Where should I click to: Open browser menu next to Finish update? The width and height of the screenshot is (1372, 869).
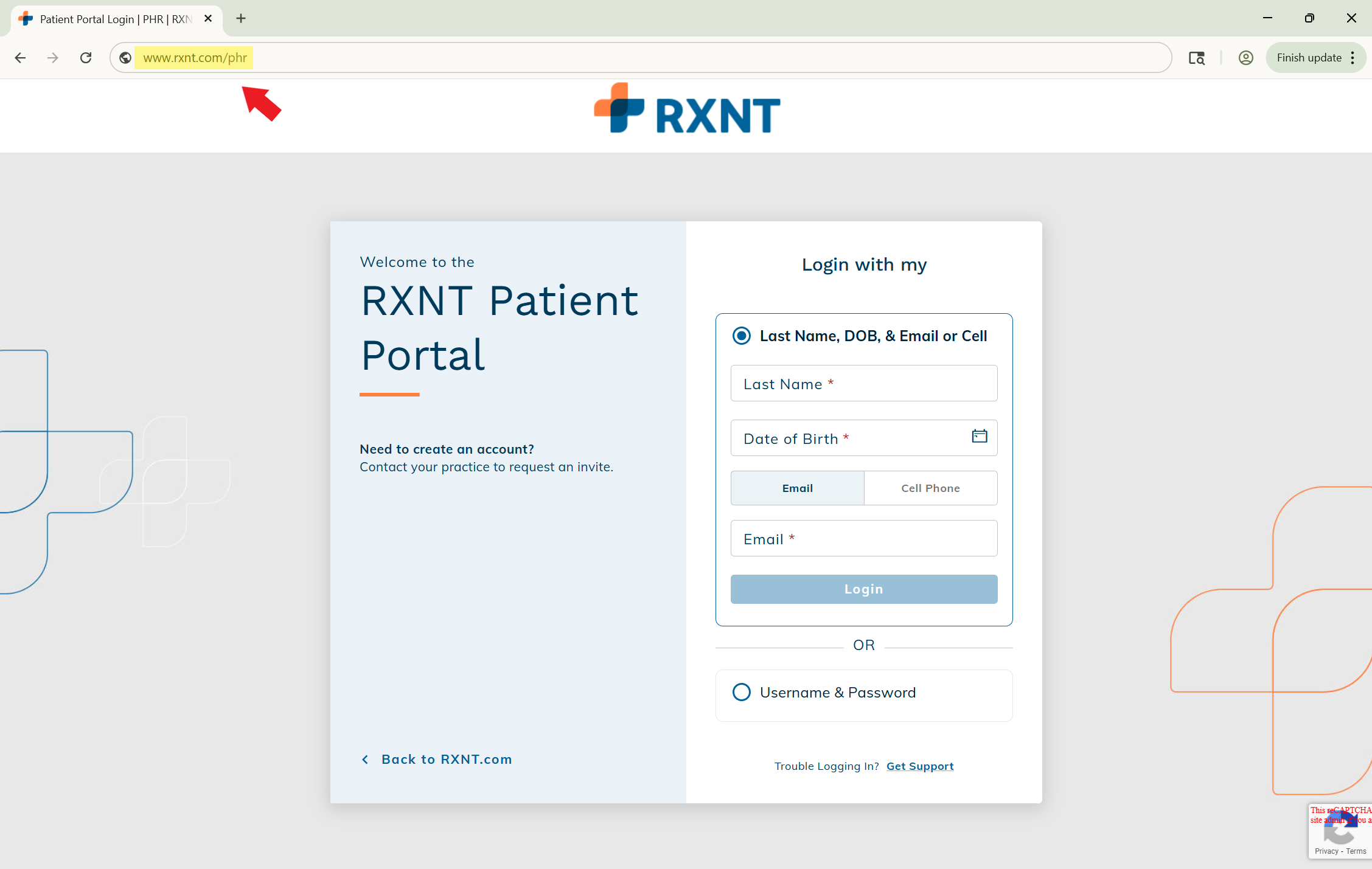click(x=1353, y=58)
